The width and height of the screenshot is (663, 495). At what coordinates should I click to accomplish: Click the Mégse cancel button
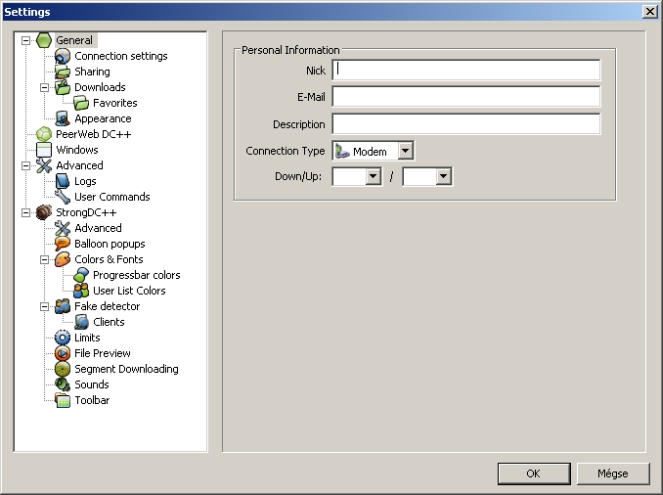(x=613, y=473)
